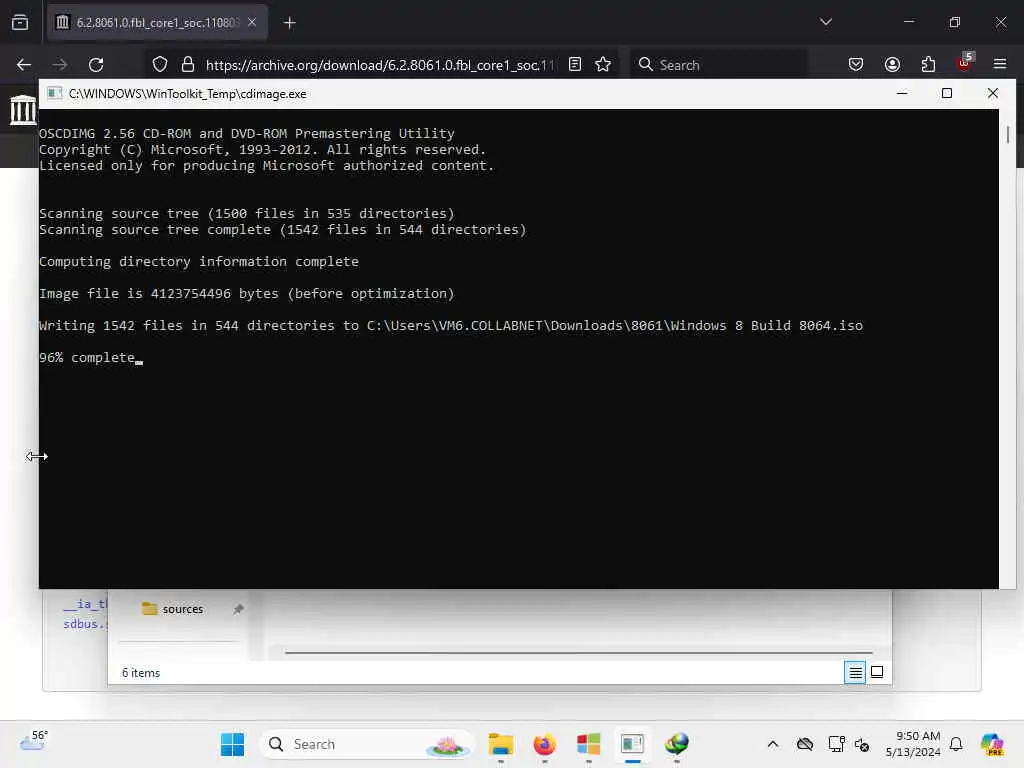Click the Internet Archive logo icon
Image resolution: width=1024 pixels, height=768 pixels.
pos(22,110)
